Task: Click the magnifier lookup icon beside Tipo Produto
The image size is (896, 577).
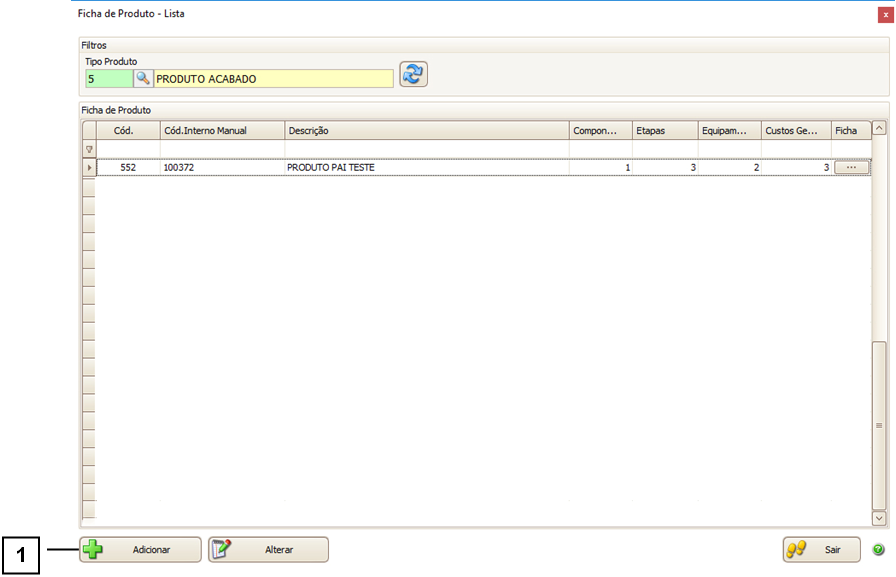Action: coord(143,78)
